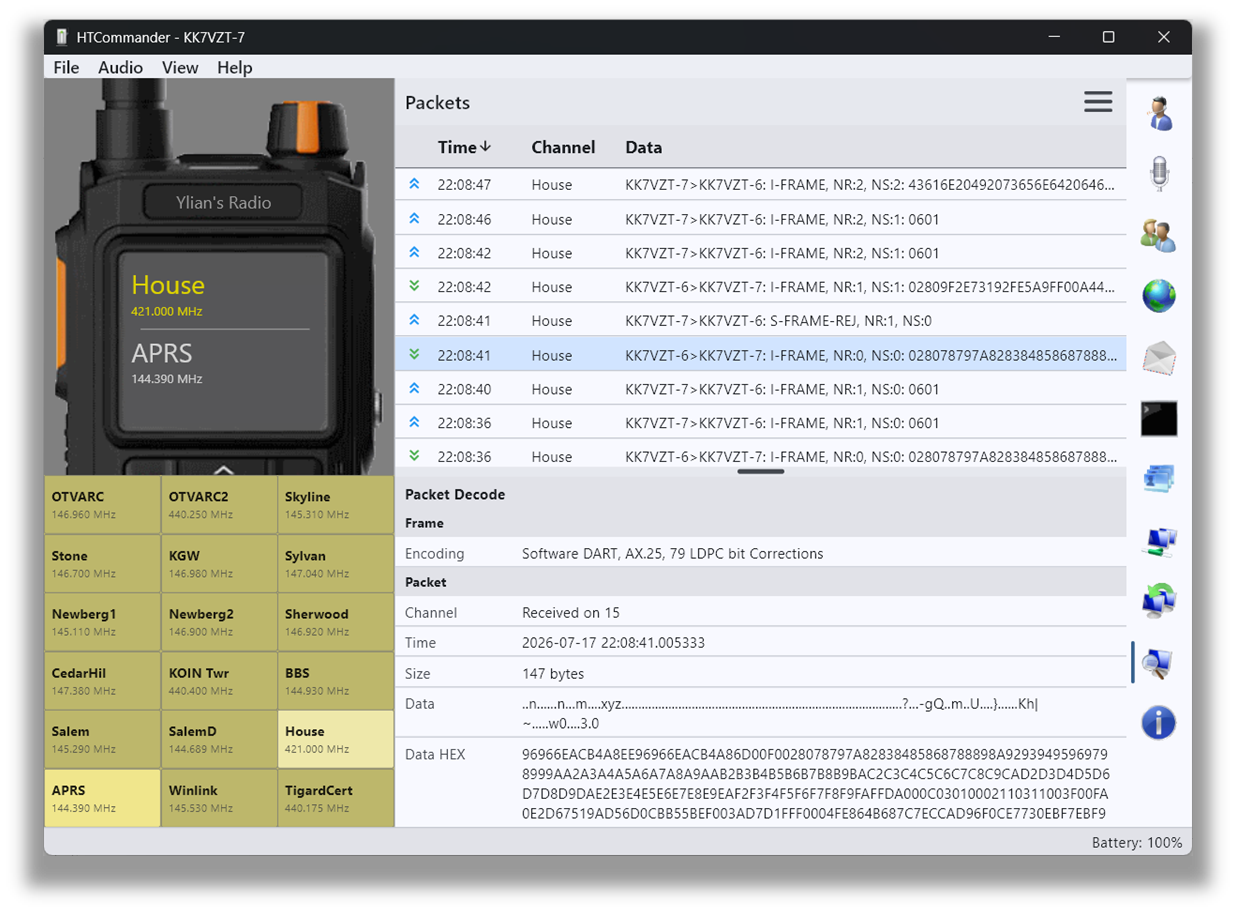Select the magnifier packet capture icon
Image resolution: width=1236 pixels, height=913 pixels.
tap(1159, 663)
